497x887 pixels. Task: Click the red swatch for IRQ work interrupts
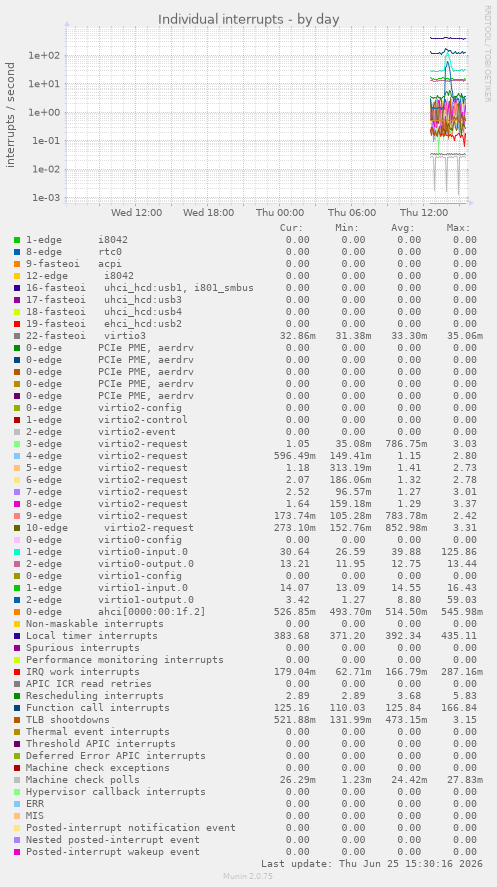[17, 671]
